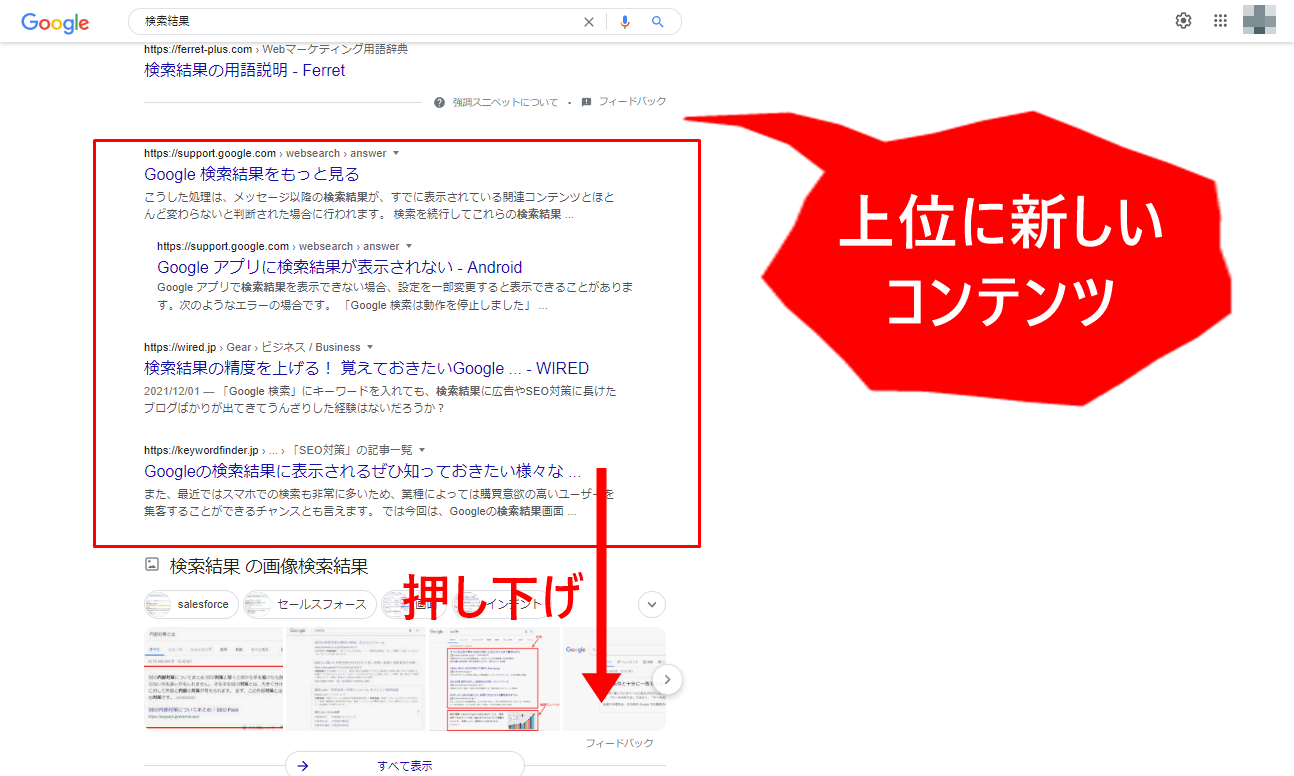
Task: Open dropdown arrow next to wired.jp URL
Action: (x=370, y=347)
